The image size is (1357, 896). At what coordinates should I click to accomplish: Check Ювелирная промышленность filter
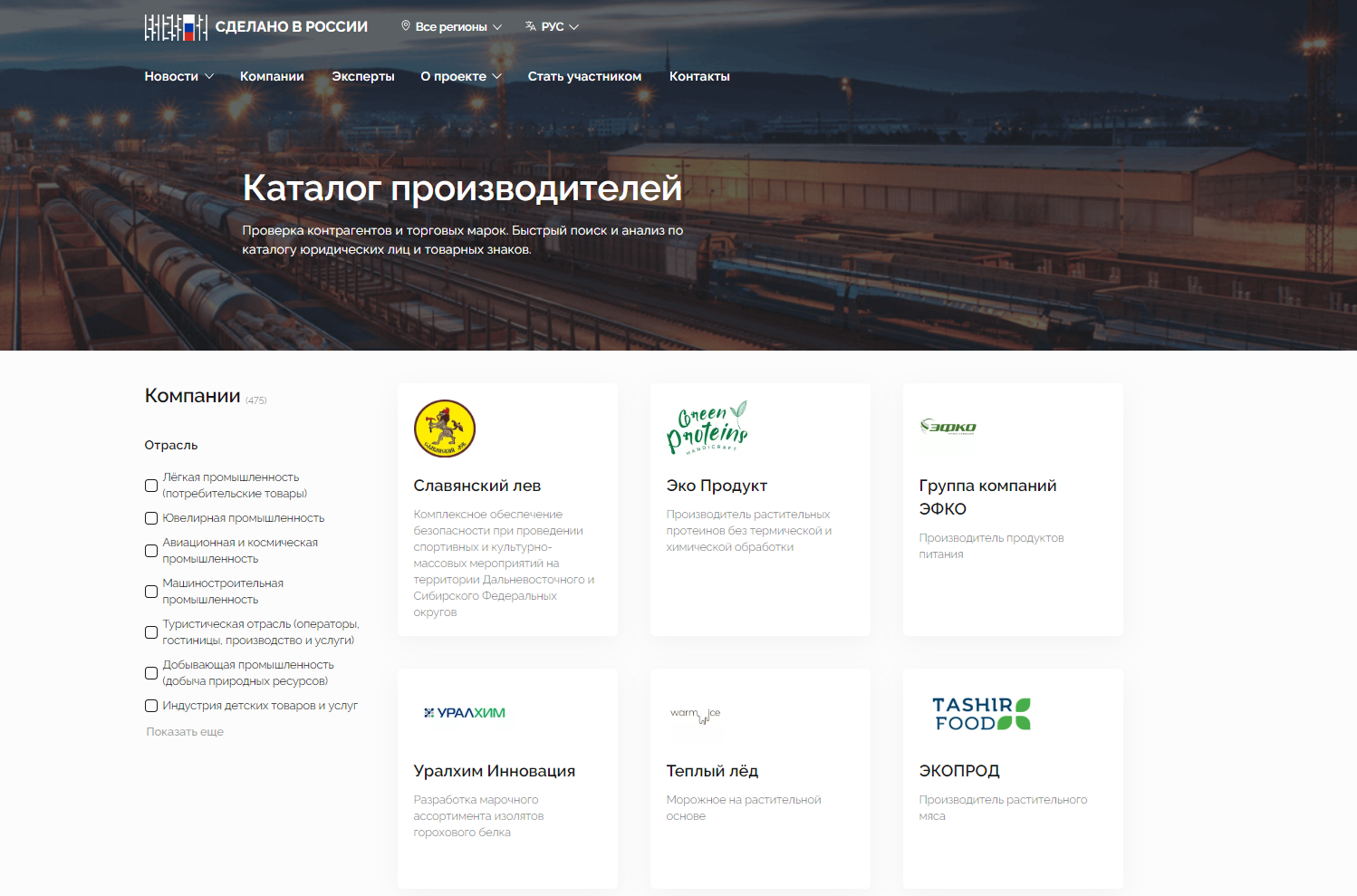point(151,518)
